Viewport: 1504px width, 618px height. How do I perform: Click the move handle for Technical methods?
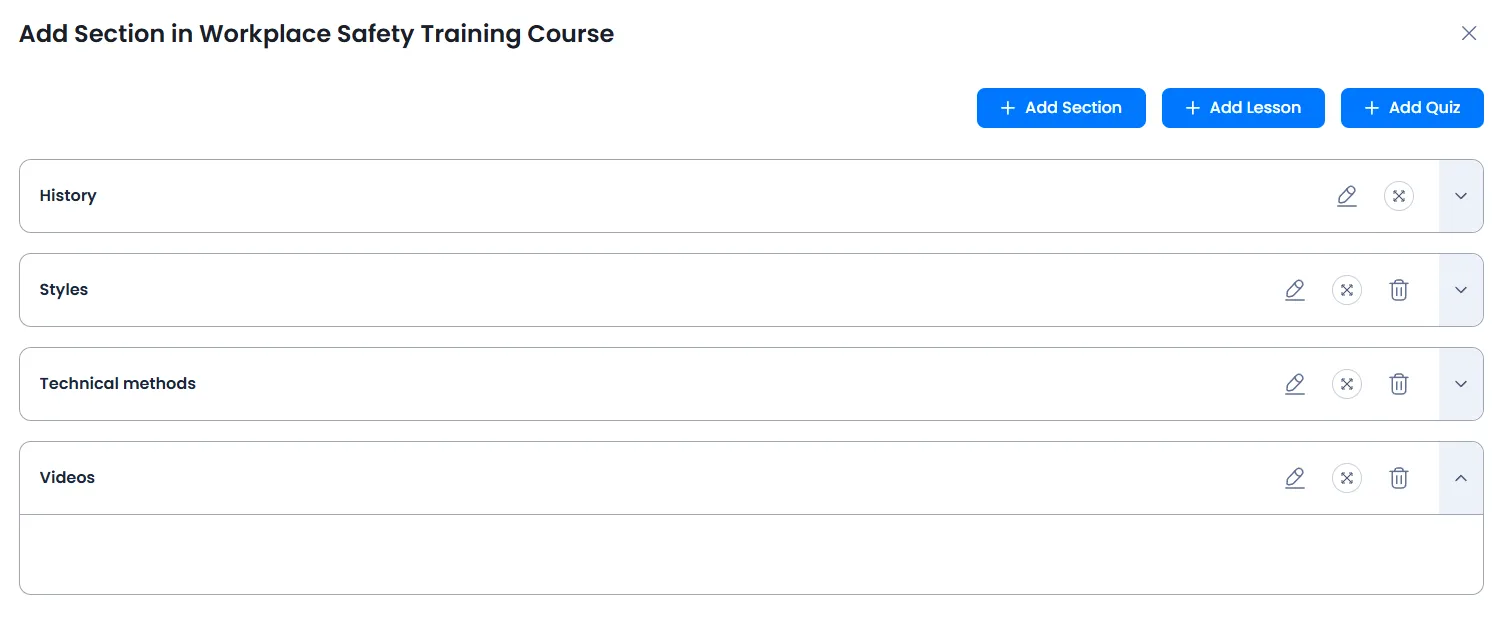(x=1346, y=384)
